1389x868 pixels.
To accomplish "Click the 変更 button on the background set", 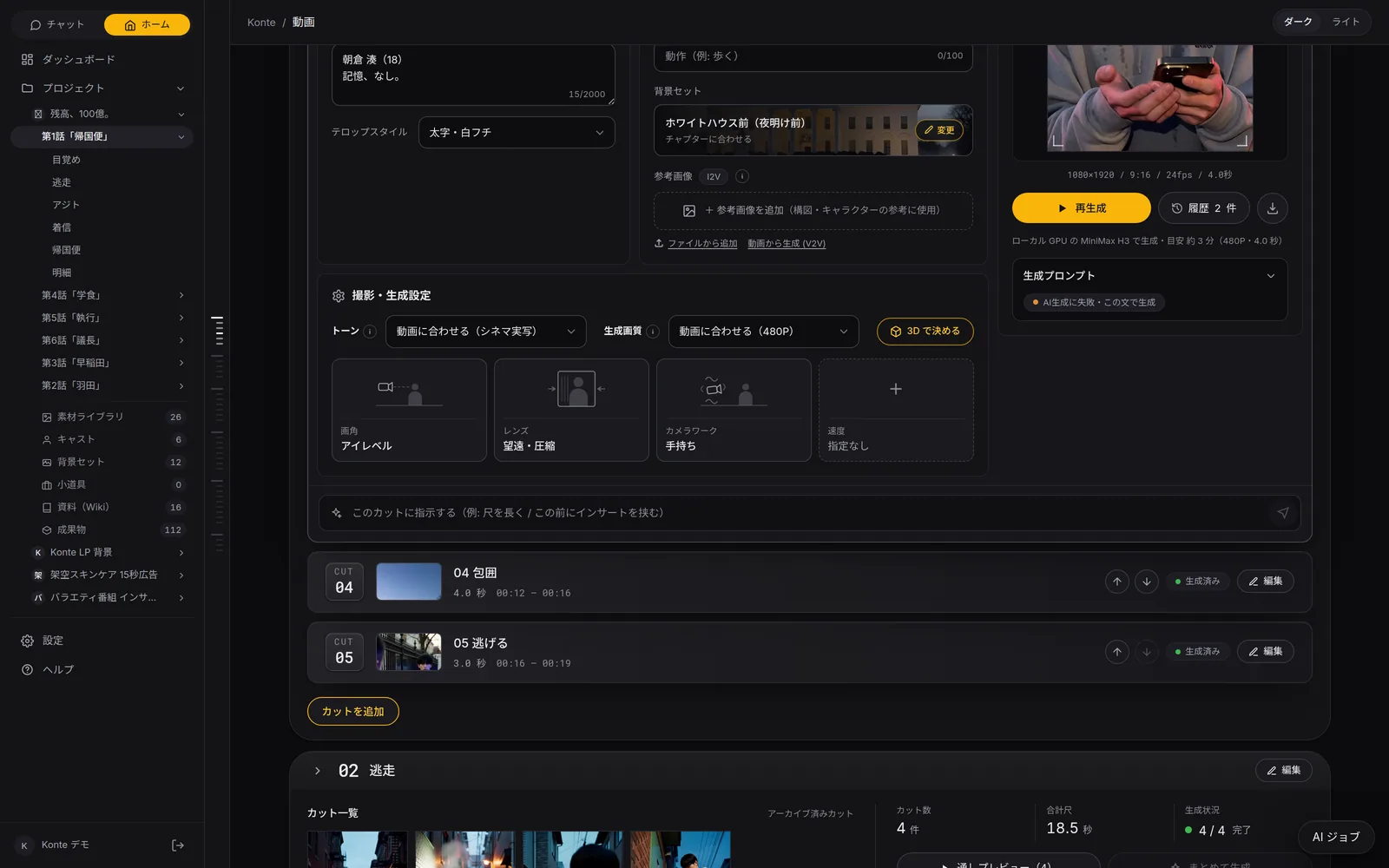I will (x=938, y=130).
